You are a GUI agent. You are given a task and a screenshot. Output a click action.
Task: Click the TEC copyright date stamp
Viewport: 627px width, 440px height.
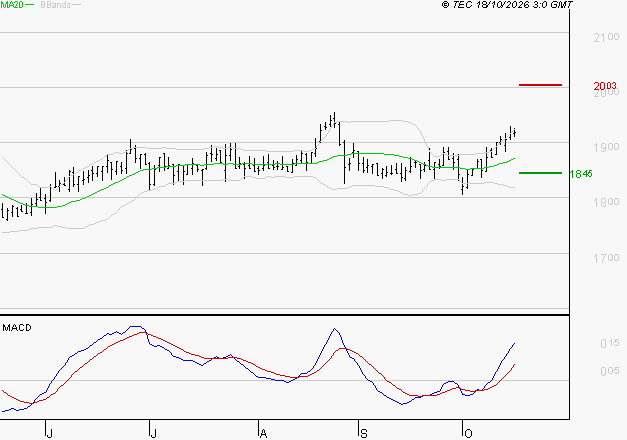pyautogui.click(x=507, y=5)
